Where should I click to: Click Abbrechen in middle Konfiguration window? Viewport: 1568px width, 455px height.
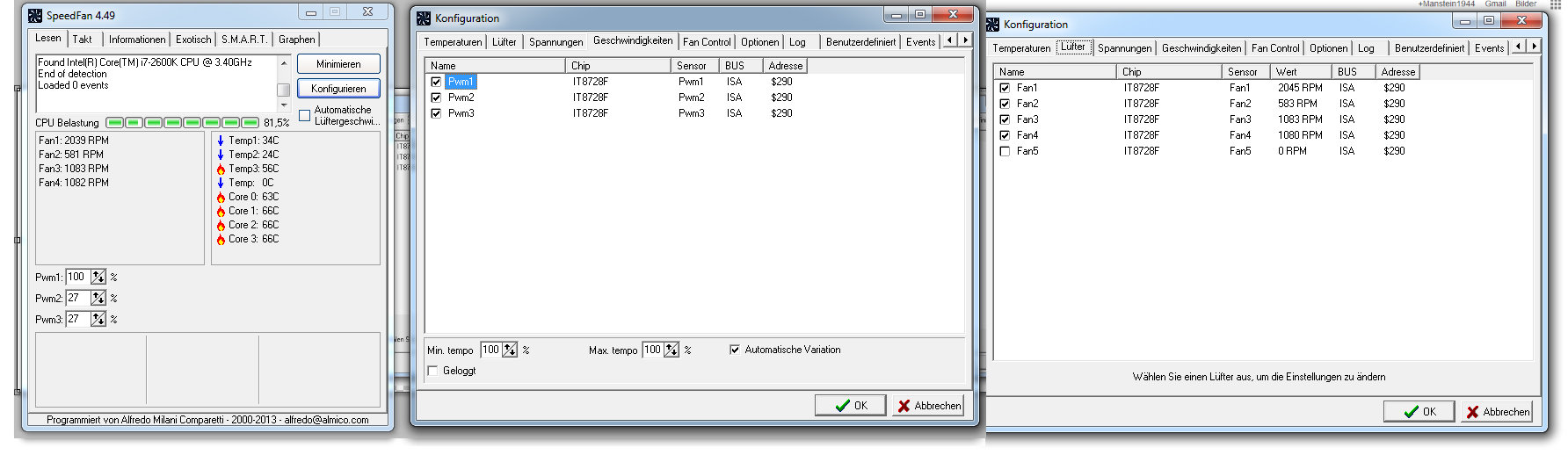click(928, 406)
